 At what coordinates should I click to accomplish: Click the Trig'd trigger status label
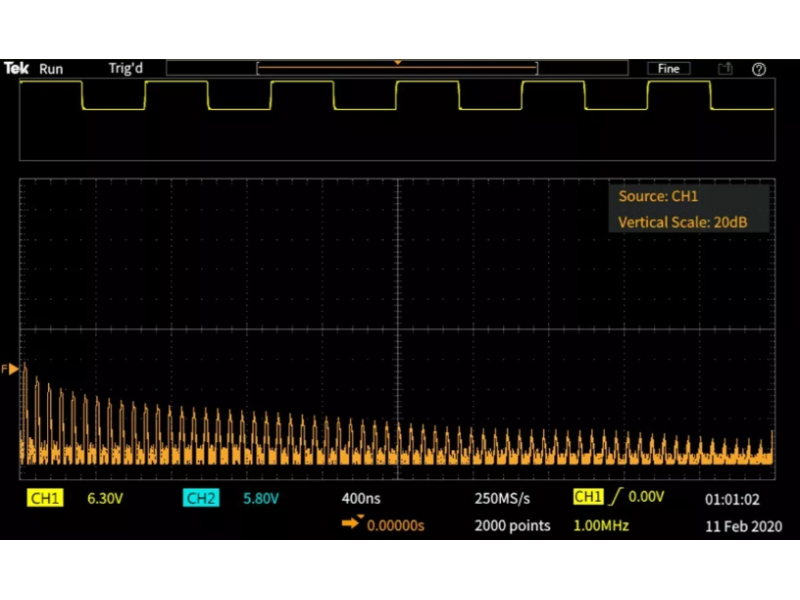(x=126, y=69)
